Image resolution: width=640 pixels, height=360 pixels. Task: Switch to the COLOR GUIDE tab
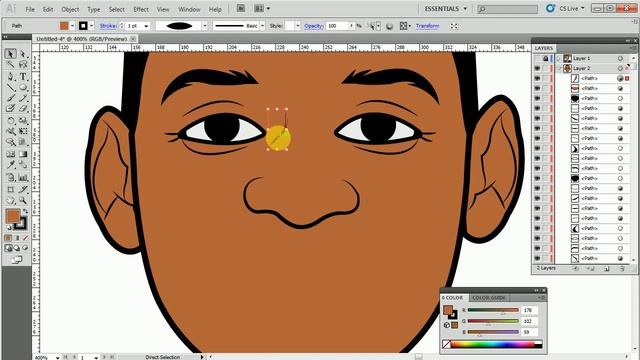coord(489,298)
